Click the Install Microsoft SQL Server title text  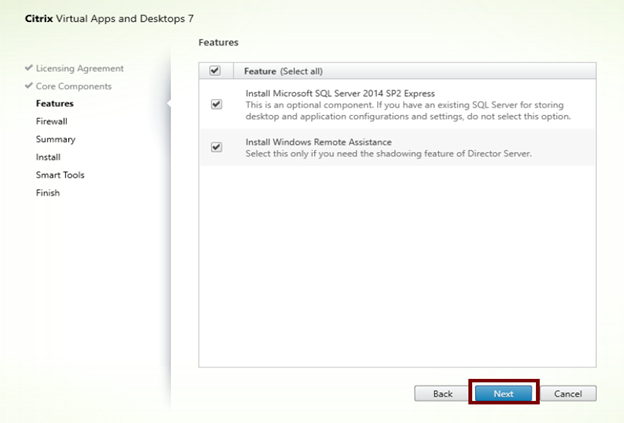pyautogui.click(x=340, y=94)
